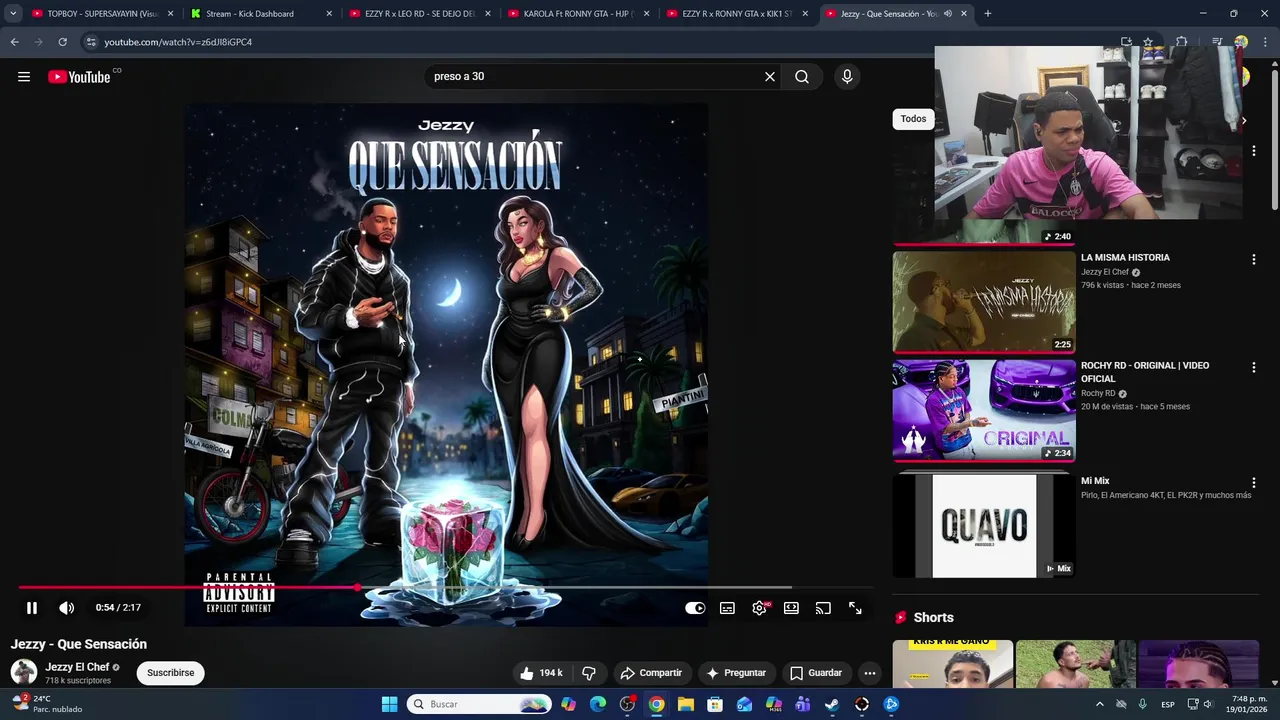Switch to EZZY R x LEO RD tab
The width and height of the screenshot is (1280, 720).
420,14
